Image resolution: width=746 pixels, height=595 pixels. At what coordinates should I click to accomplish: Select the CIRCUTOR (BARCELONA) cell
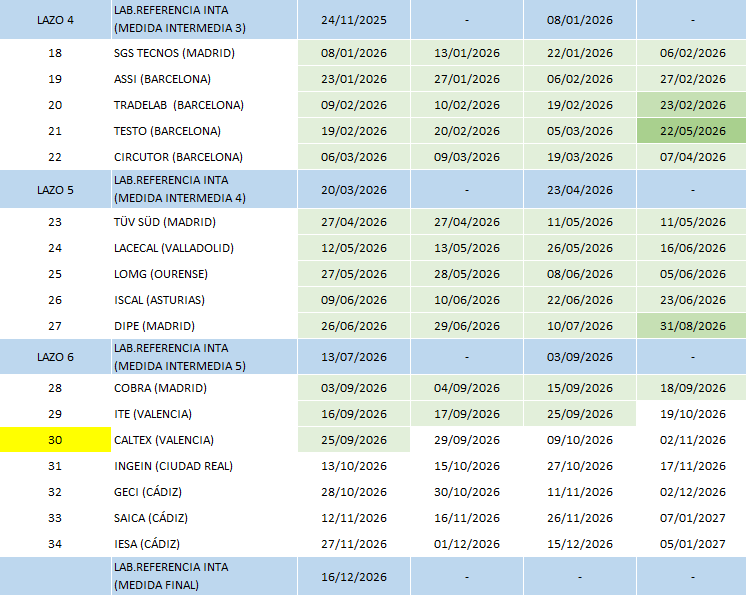pyautogui.click(x=204, y=157)
